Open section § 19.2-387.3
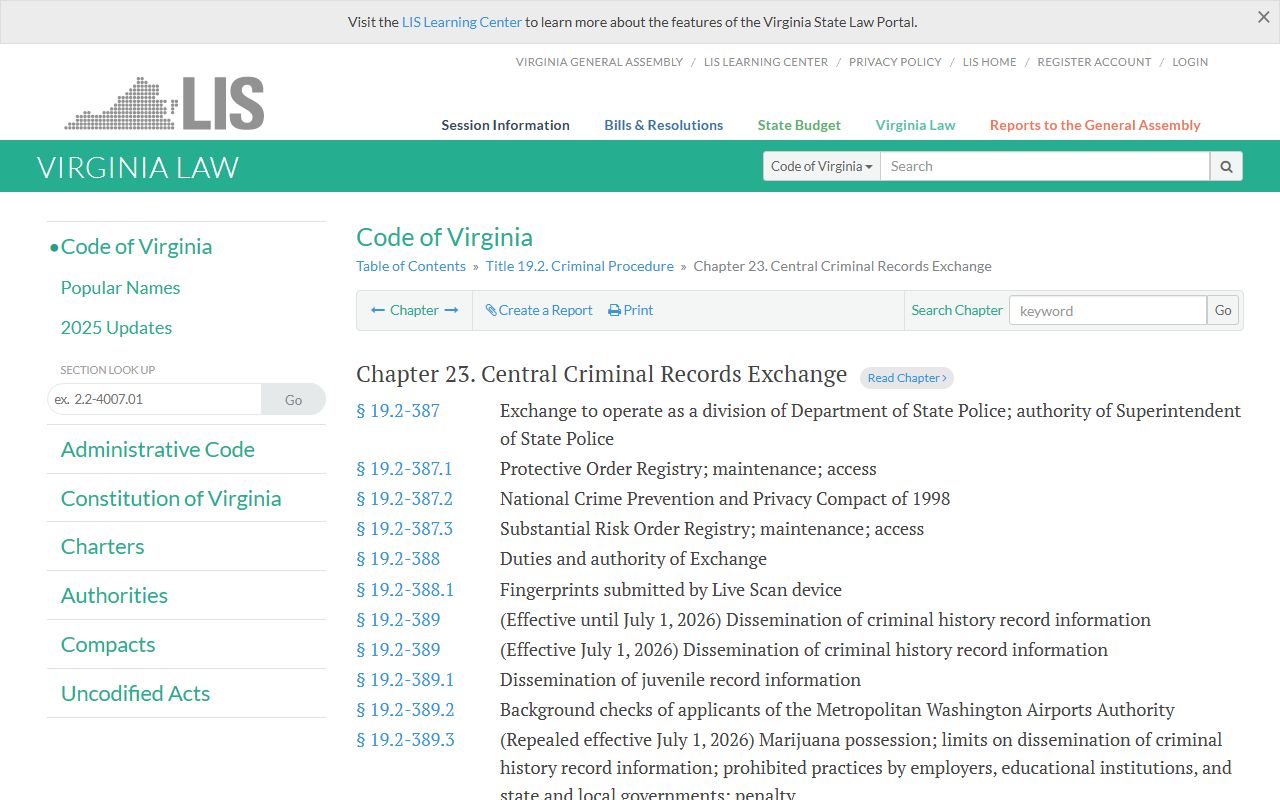 (x=404, y=528)
